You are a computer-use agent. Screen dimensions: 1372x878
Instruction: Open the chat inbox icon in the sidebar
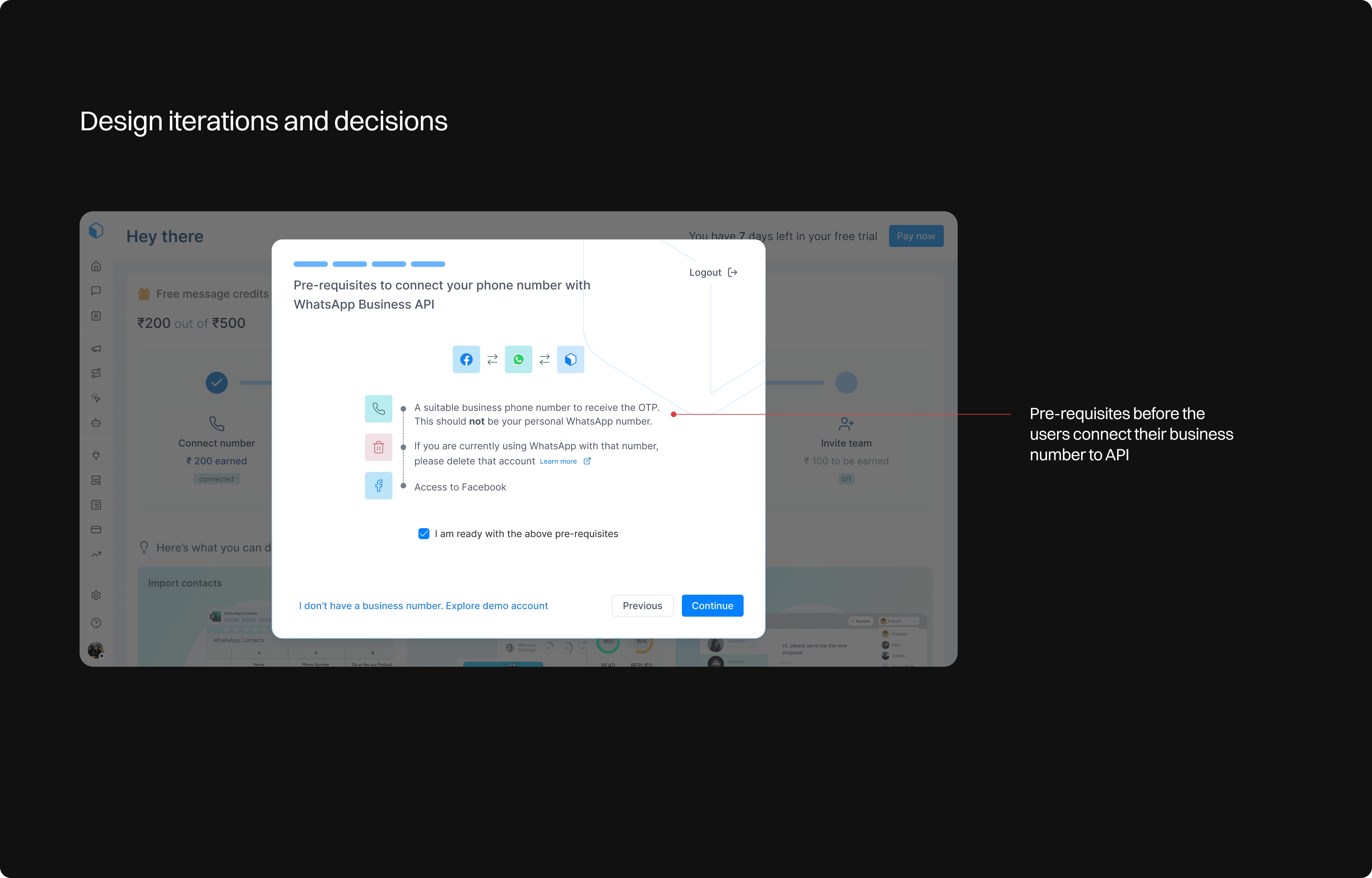96,291
